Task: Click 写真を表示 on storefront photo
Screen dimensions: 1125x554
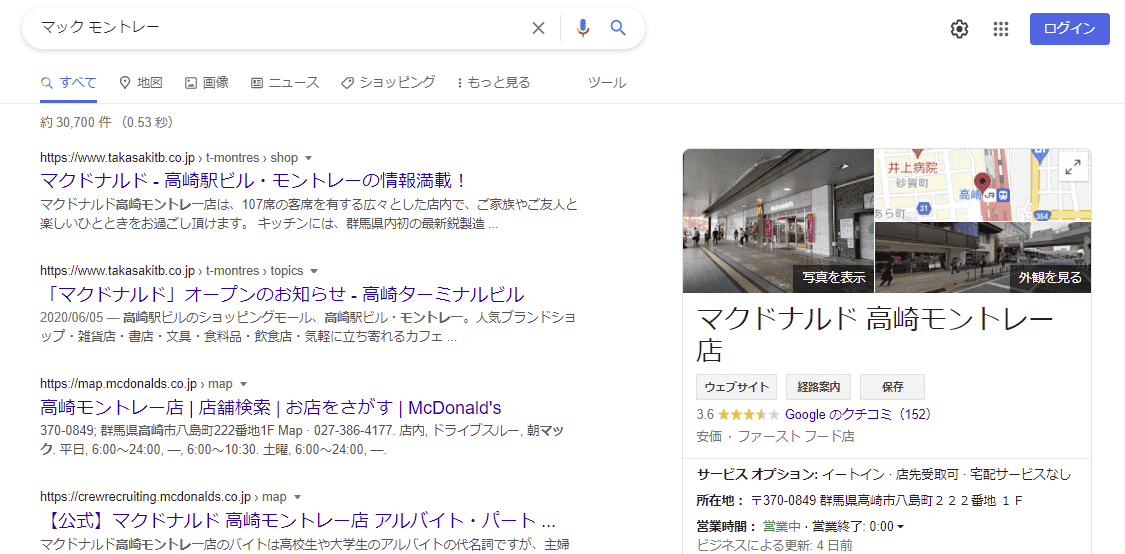Action: [834, 278]
